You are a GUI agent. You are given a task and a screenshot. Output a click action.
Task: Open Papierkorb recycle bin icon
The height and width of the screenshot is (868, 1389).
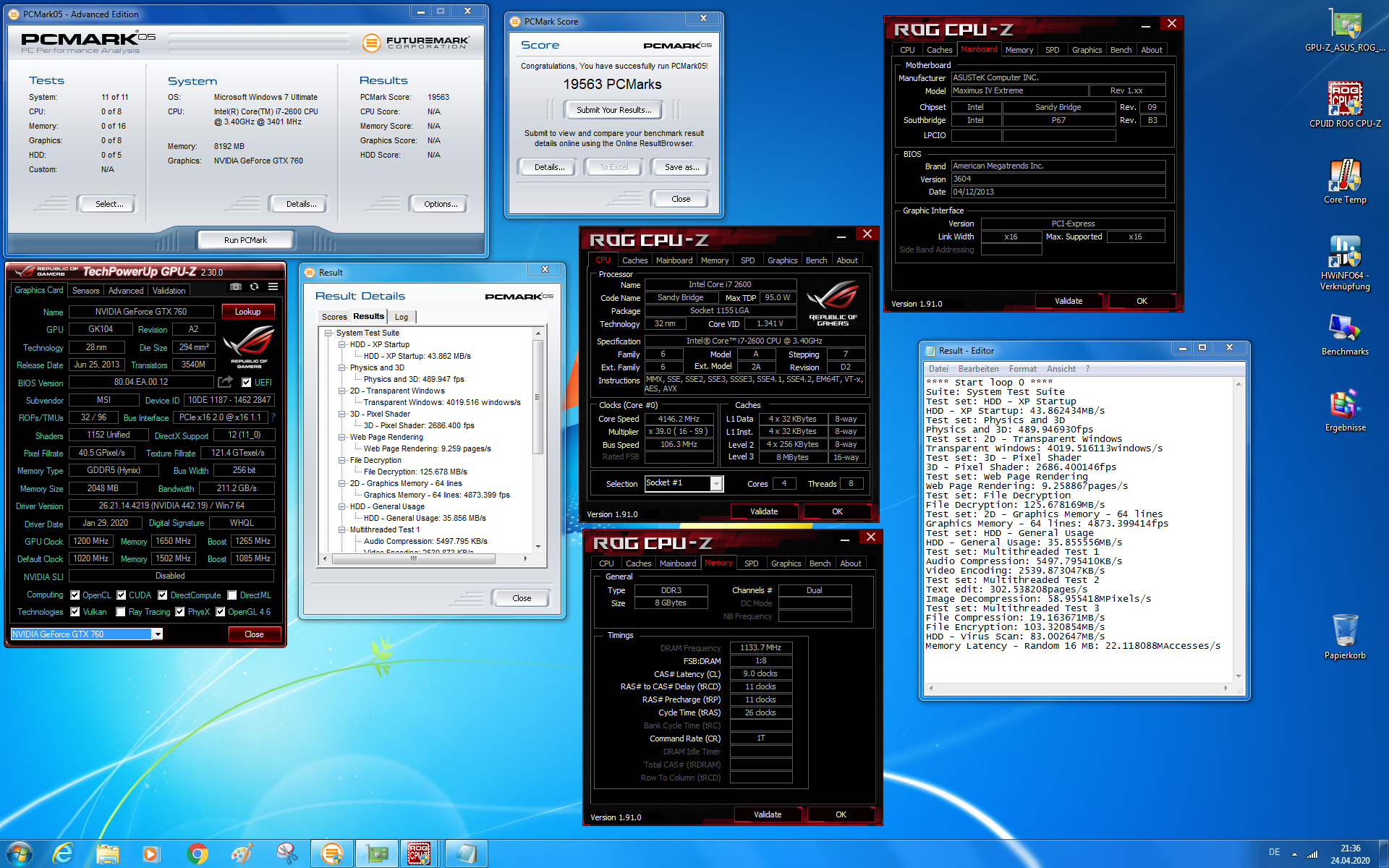click(1345, 636)
